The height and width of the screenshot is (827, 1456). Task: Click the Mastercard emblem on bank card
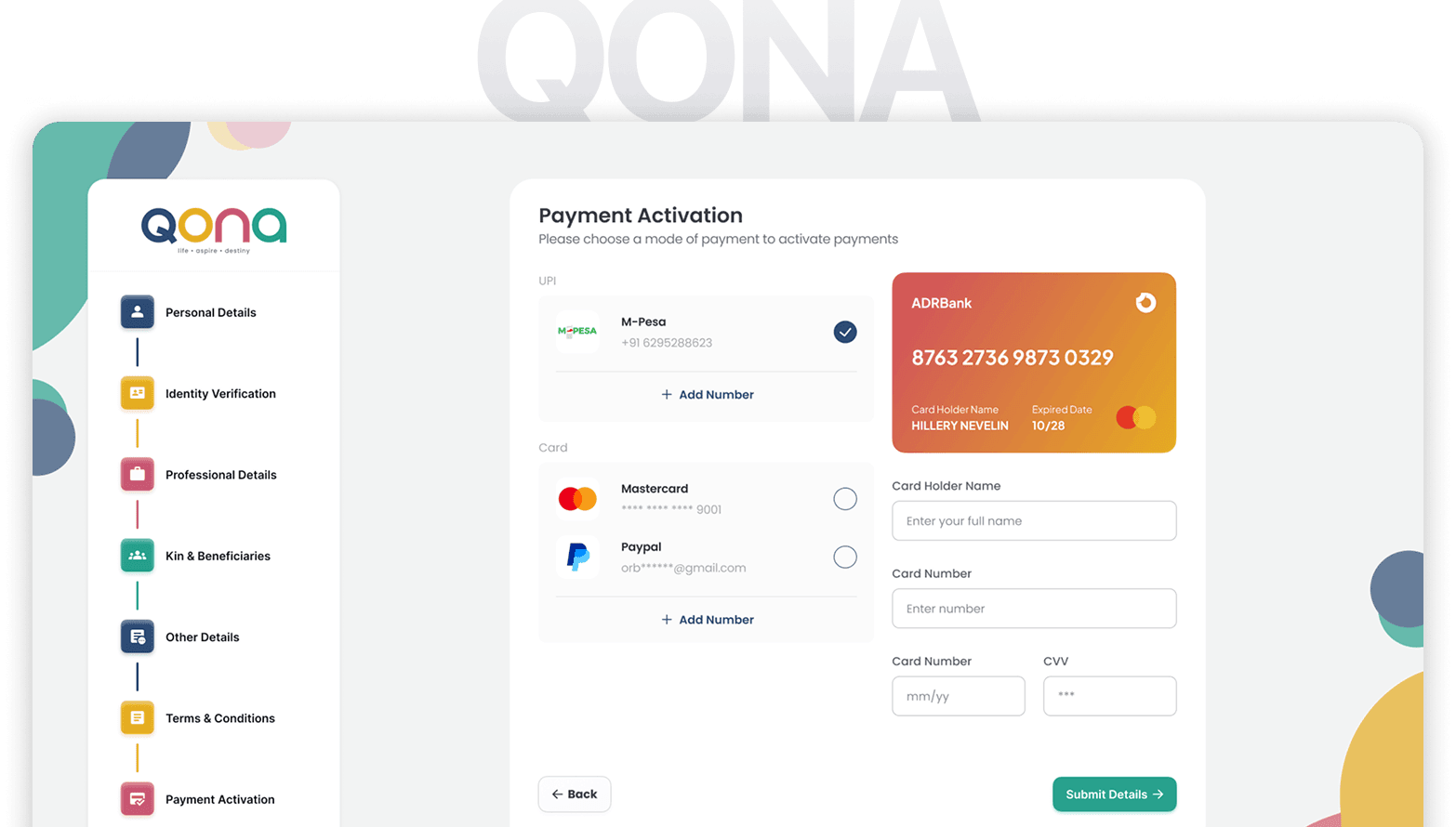(x=1135, y=417)
